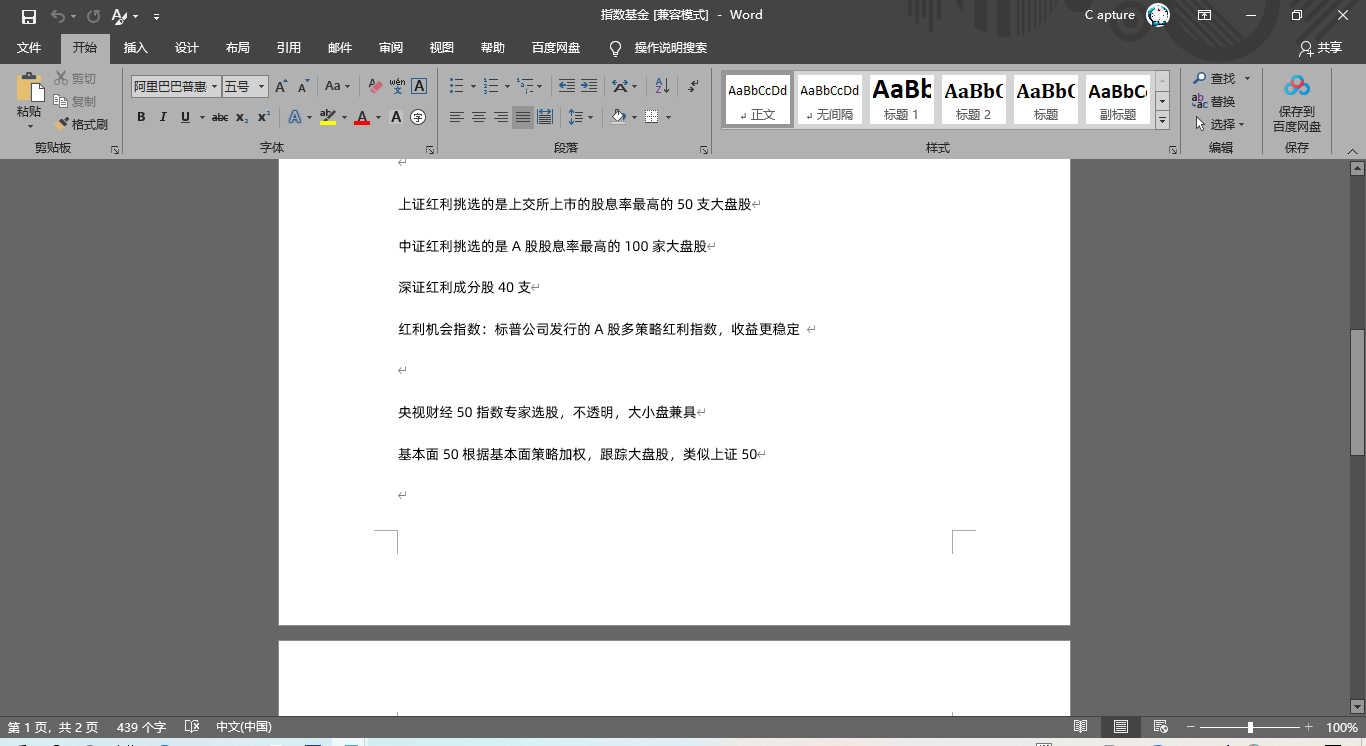Toggle bold formatting
Viewport: 1366px width, 746px height.
point(141,117)
